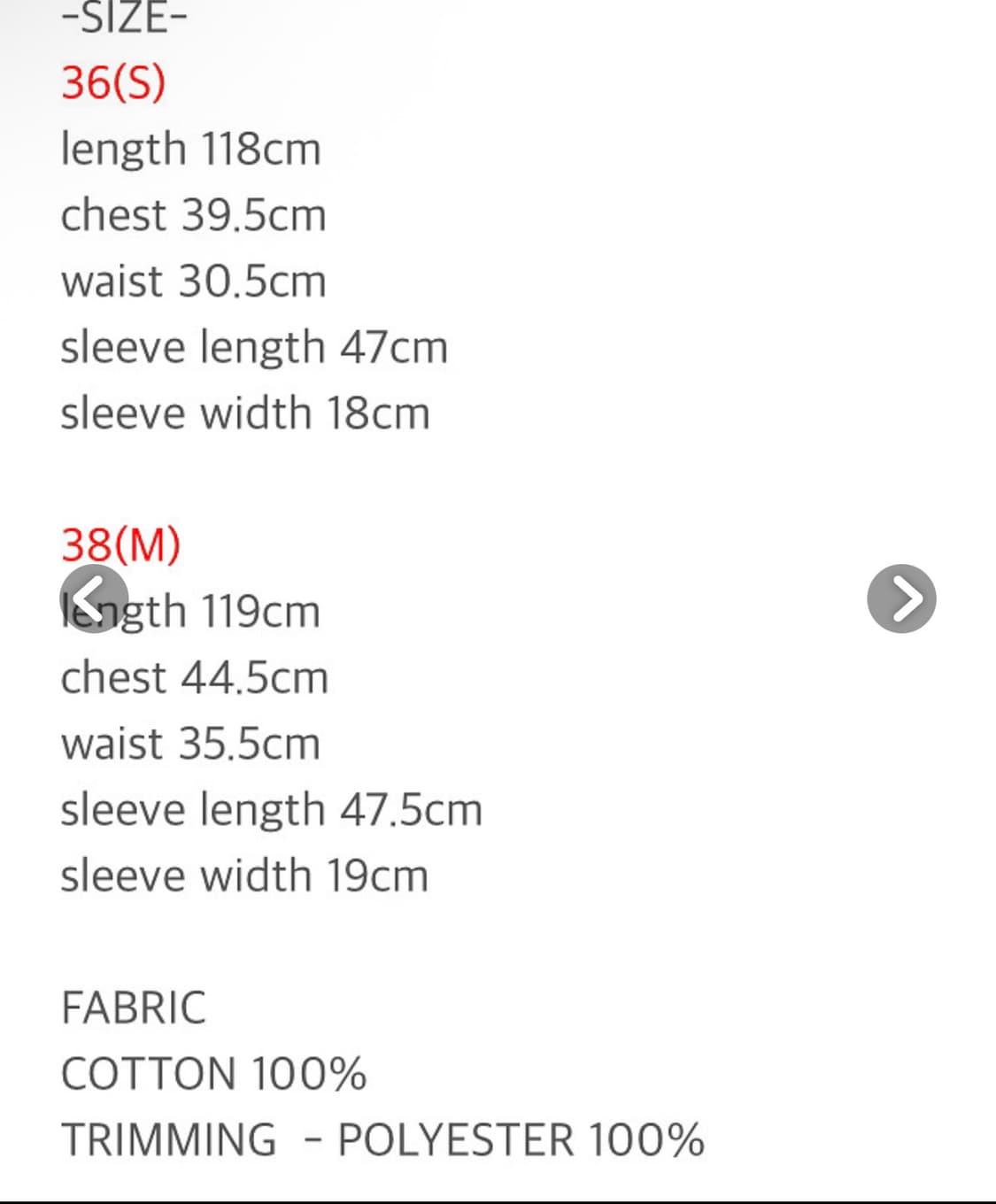Click the 'sleeve width 18cm' line

245,413
